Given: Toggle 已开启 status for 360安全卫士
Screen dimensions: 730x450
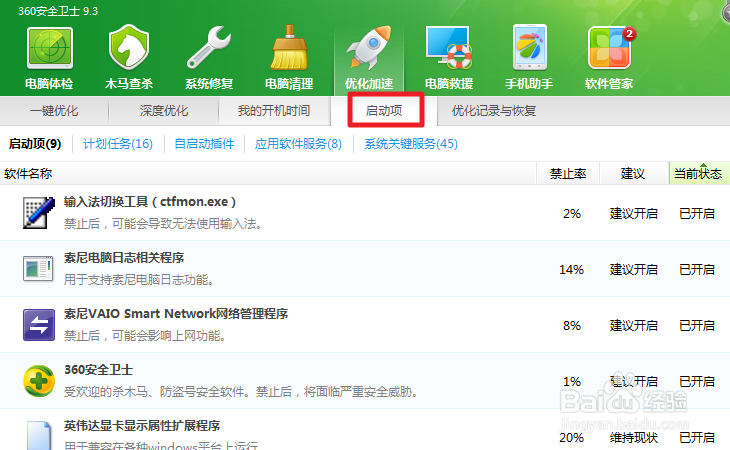Looking at the screenshot, I should 697,382.
